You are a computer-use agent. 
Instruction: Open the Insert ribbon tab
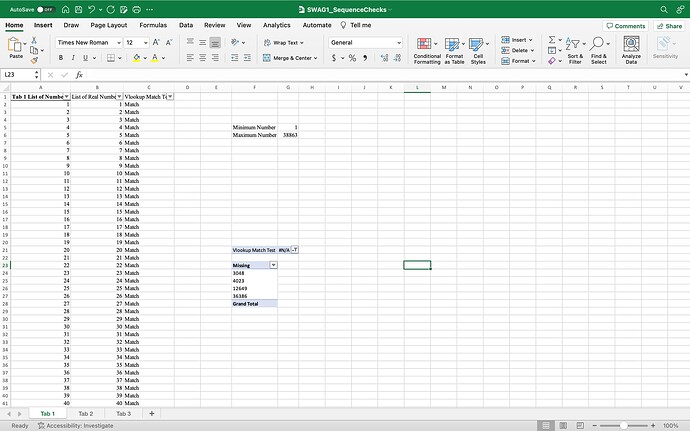[x=43, y=25]
